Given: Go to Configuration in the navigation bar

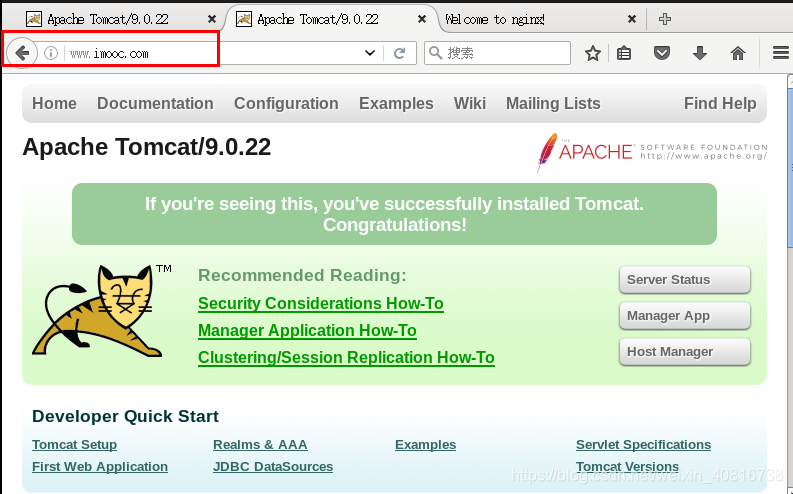Looking at the screenshot, I should [286, 103].
